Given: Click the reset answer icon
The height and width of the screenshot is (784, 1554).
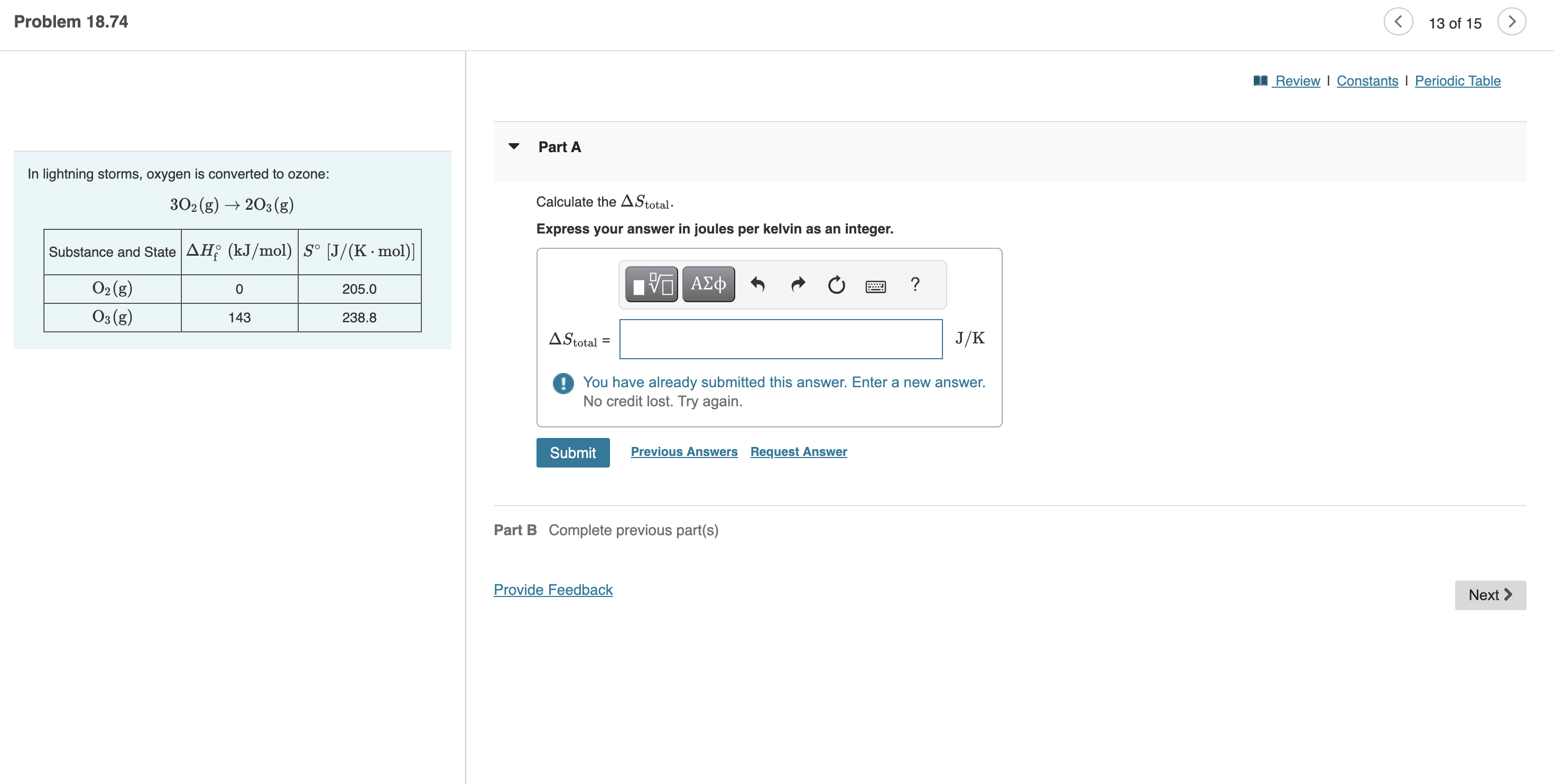Looking at the screenshot, I should point(836,284).
